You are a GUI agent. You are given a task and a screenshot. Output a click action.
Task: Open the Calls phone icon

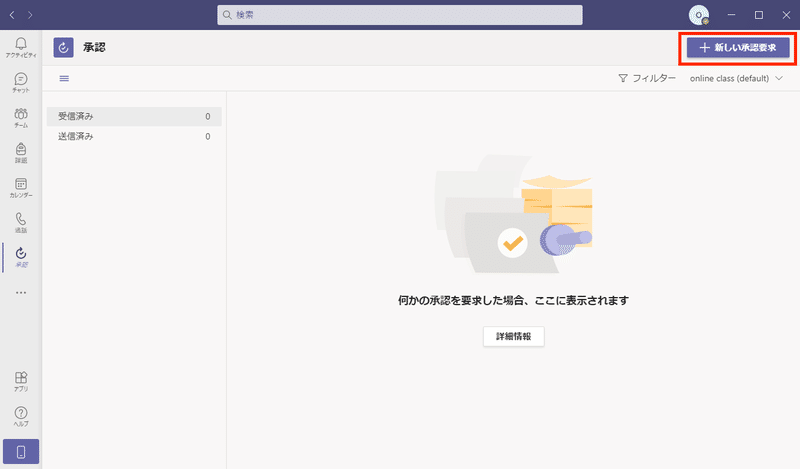21,223
